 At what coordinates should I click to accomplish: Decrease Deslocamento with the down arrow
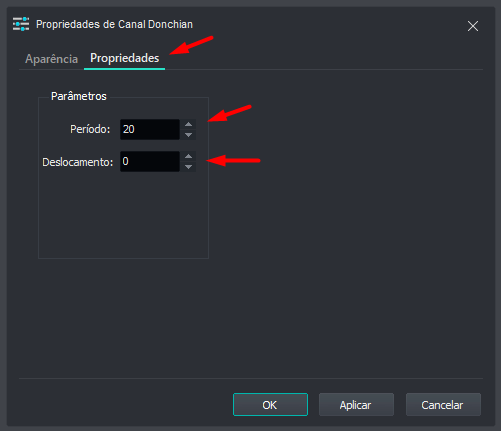click(x=188, y=167)
